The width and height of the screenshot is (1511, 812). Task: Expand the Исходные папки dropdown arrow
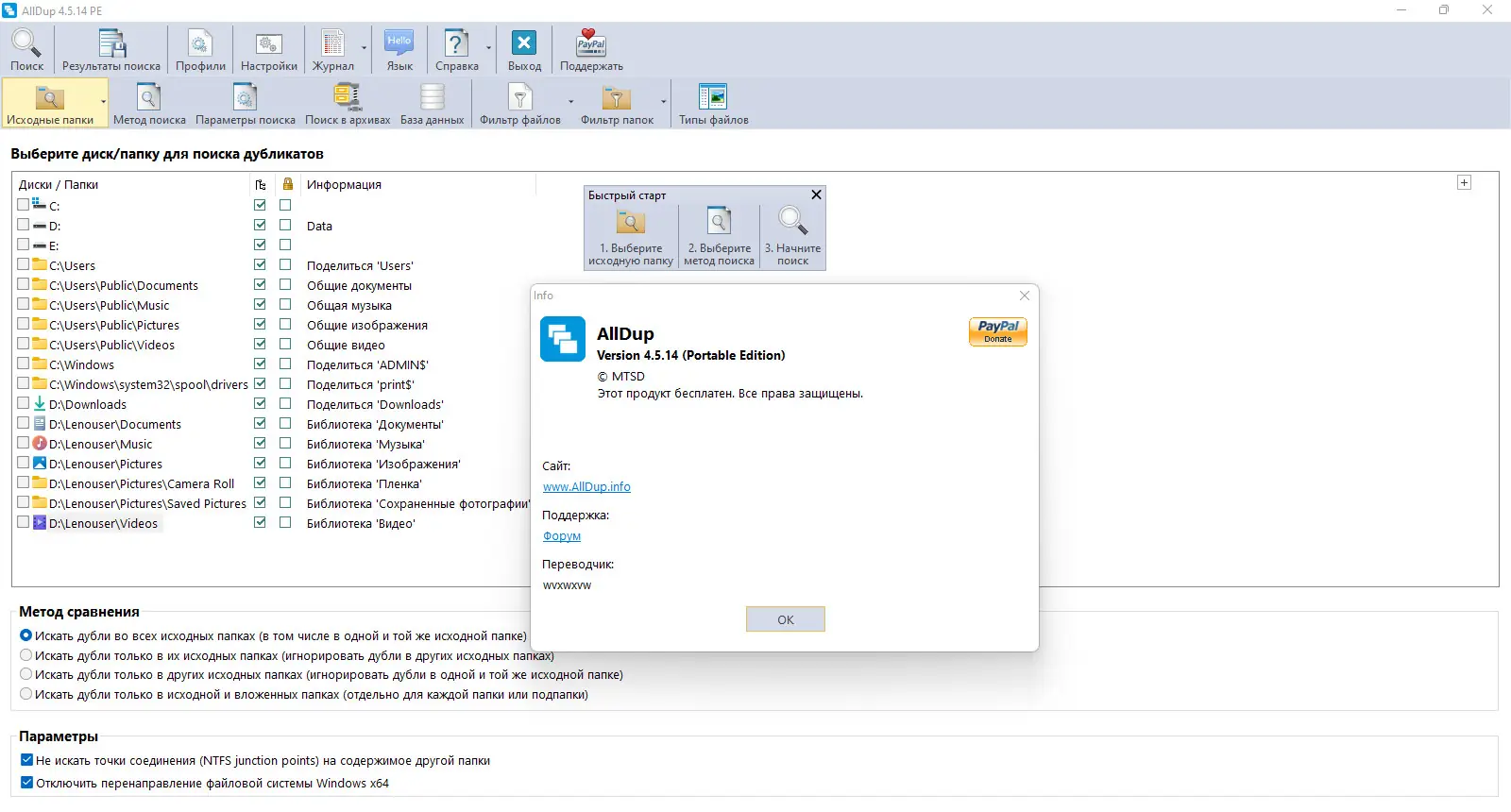pos(103,102)
